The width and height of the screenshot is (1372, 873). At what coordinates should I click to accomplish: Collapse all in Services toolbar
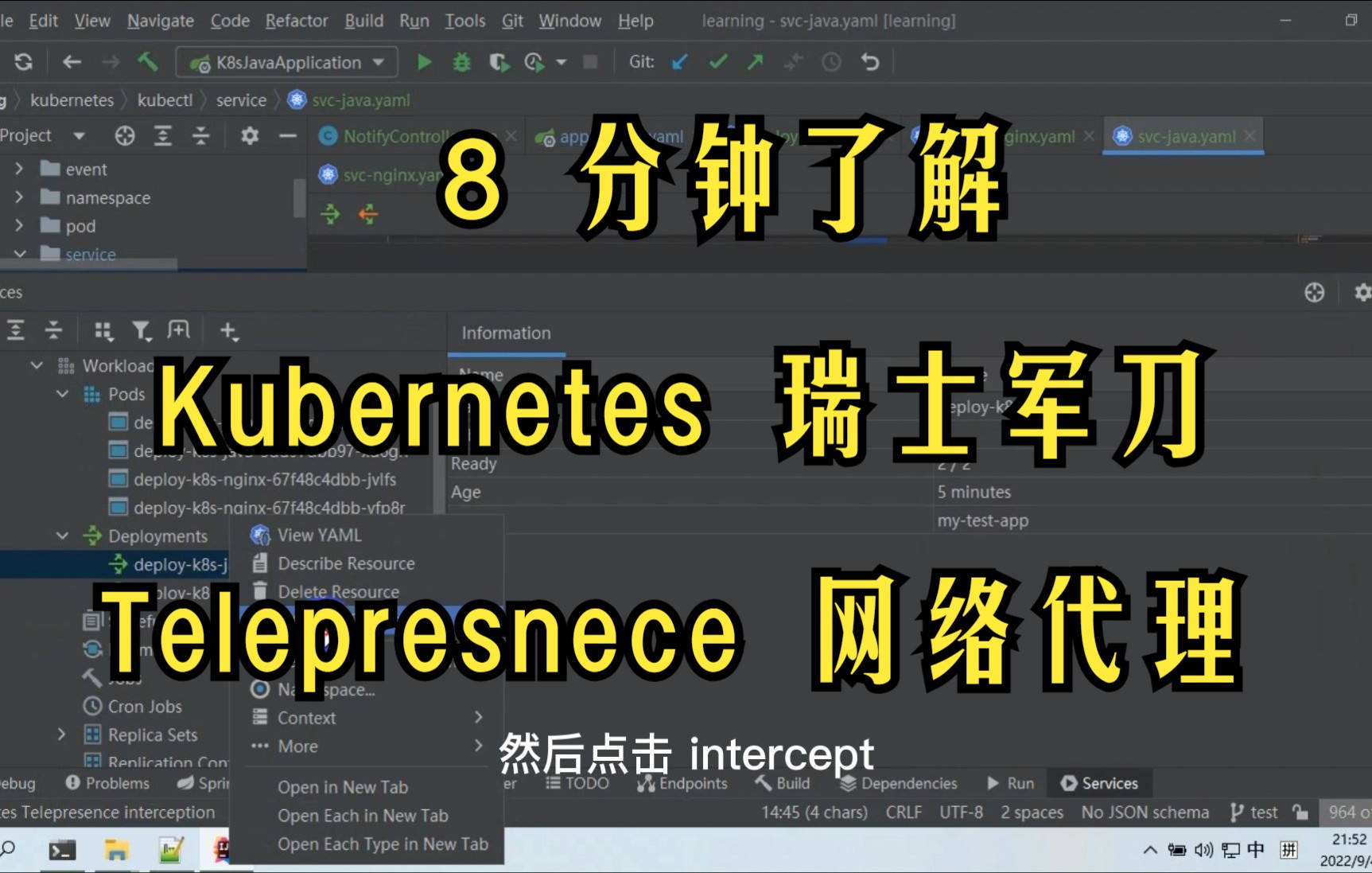point(53,330)
